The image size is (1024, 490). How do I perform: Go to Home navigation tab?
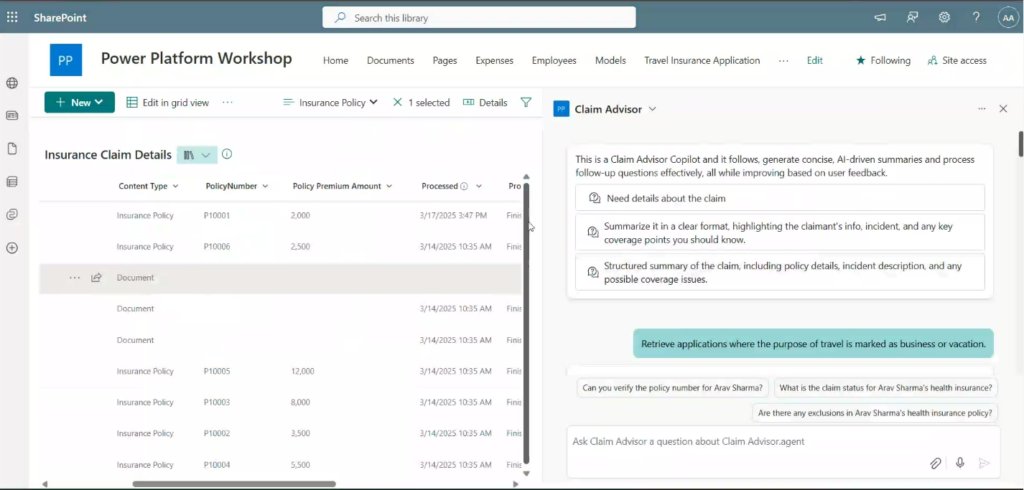point(336,60)
